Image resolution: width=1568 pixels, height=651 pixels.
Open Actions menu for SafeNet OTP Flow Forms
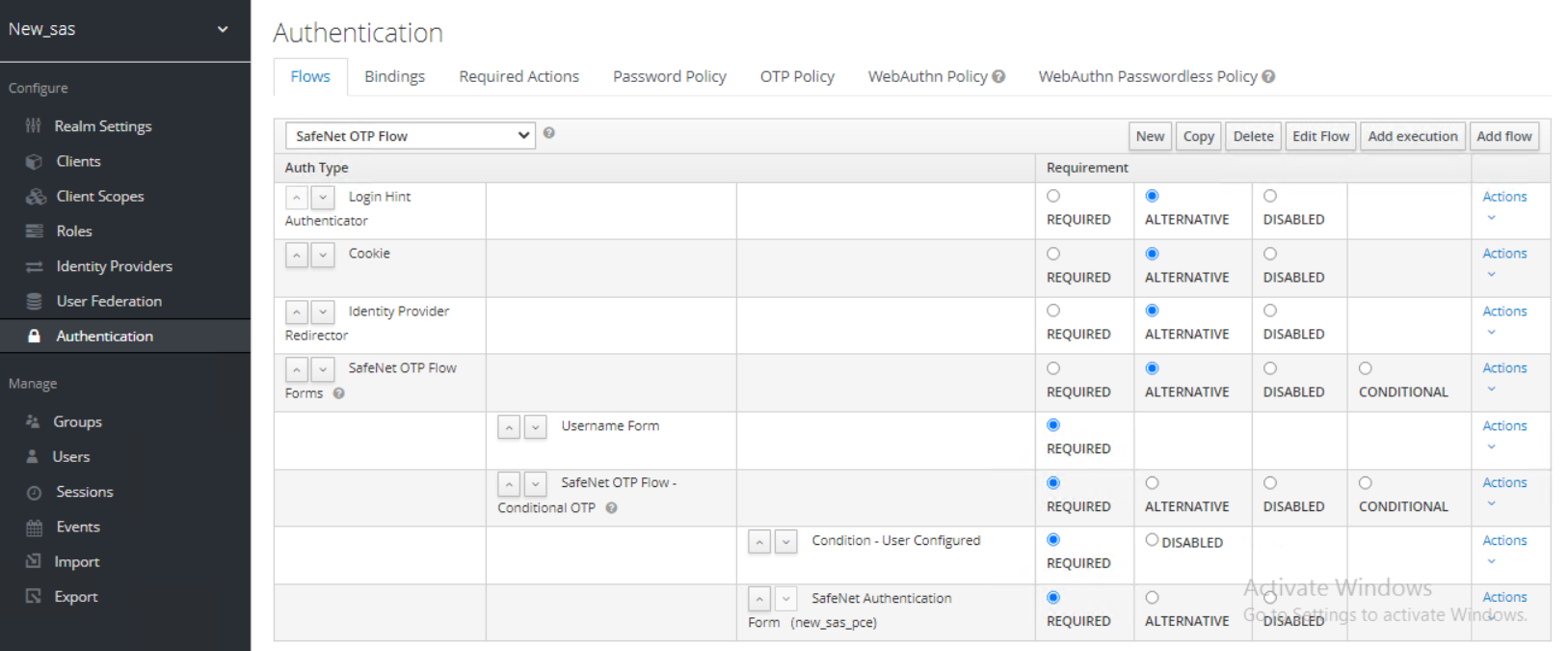[x=1504, y=376]
